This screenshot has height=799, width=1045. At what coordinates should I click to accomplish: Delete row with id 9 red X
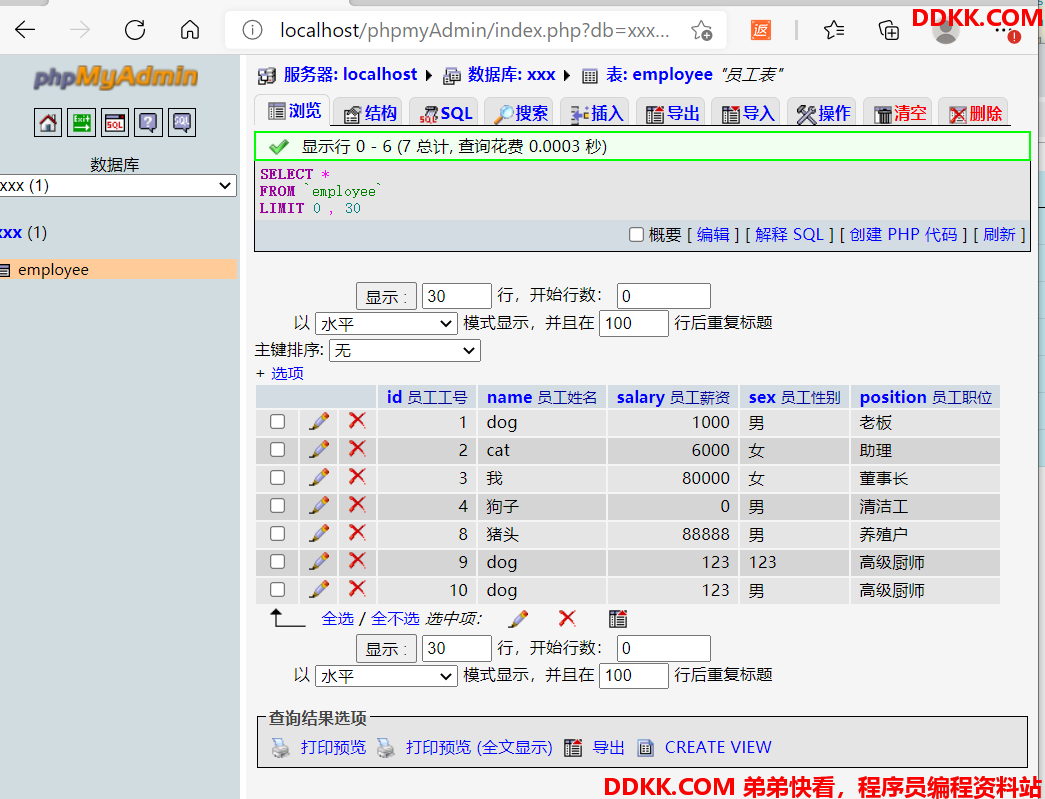(x=357, y=560)
